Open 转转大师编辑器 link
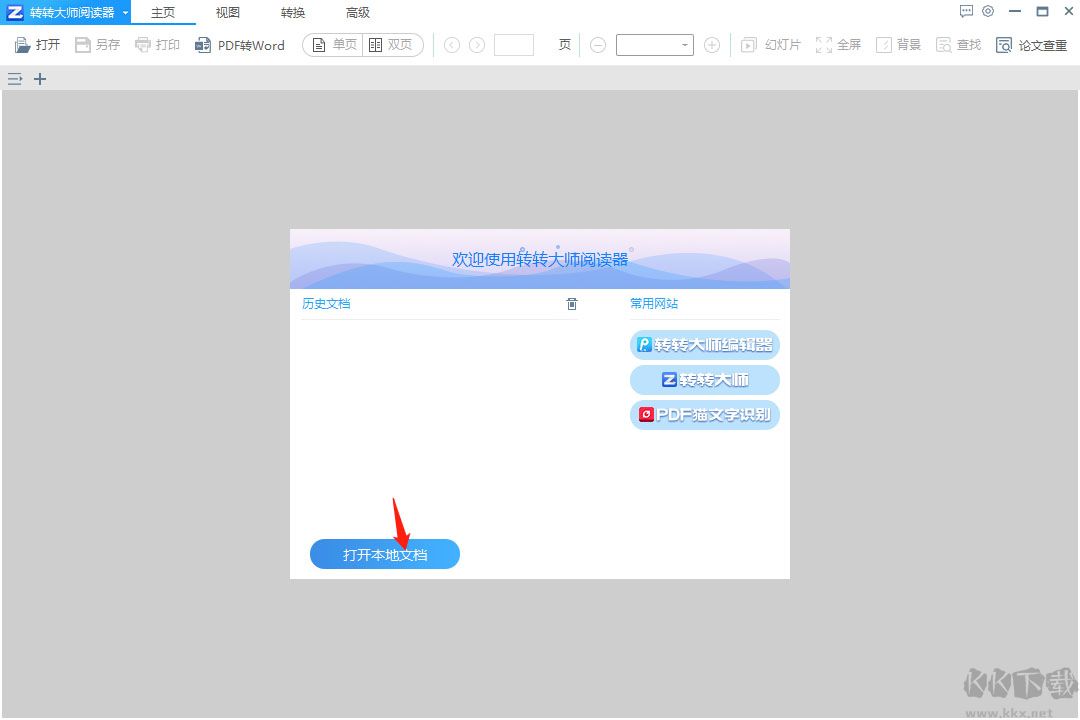Screen dimensions: 1080x720 (705, 344)
